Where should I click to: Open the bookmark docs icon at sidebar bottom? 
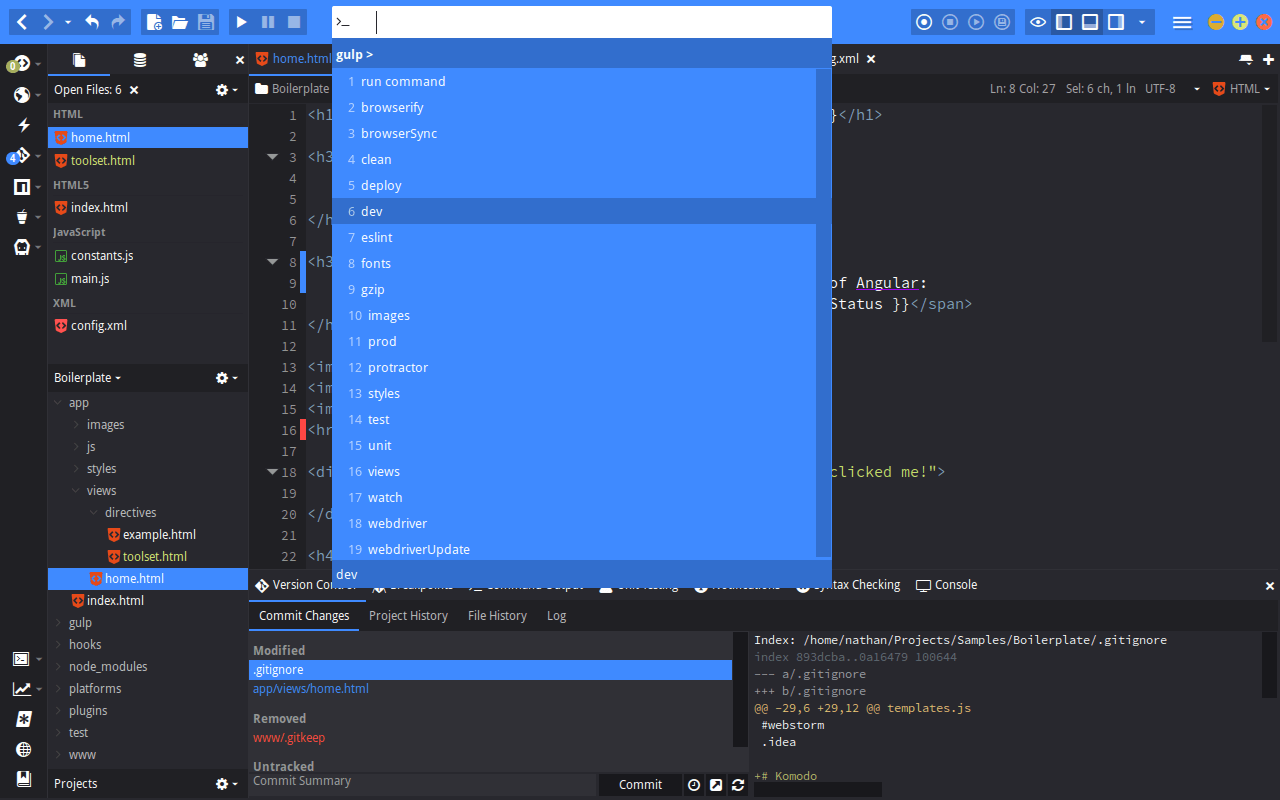coord(24,778)
